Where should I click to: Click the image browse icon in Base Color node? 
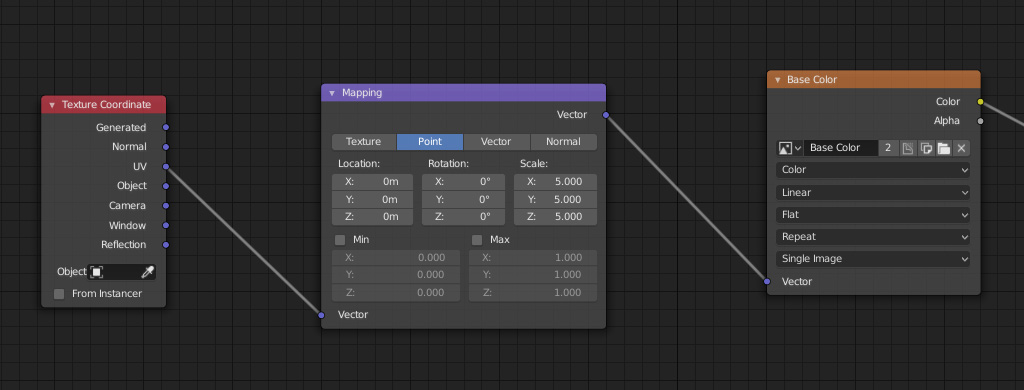(x=789, y=148)
